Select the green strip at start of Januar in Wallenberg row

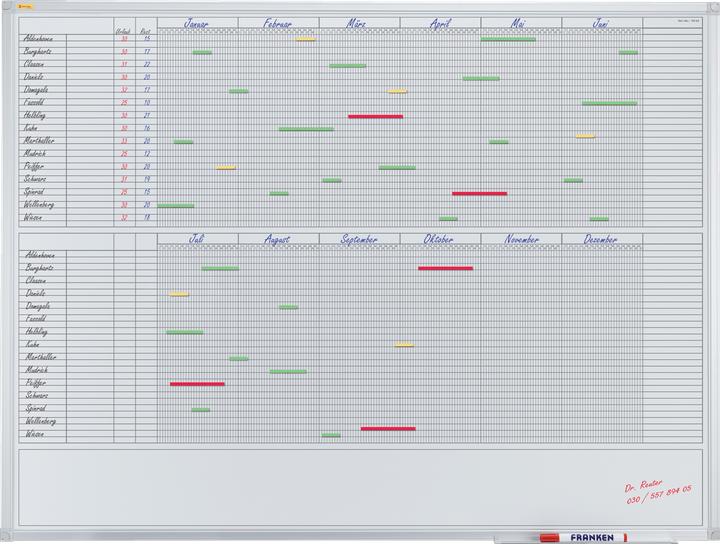click(176, 206)
